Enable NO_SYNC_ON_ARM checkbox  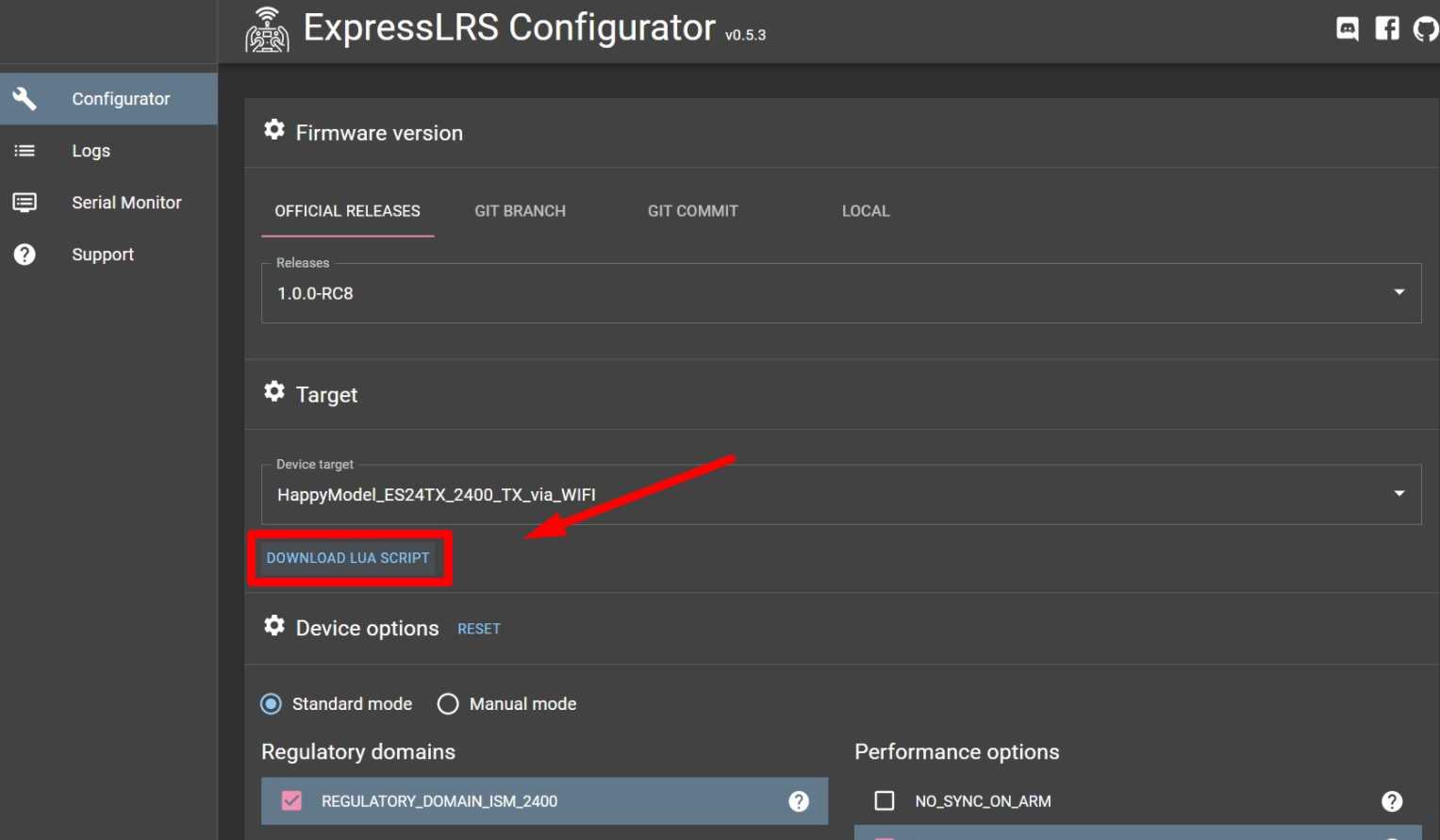click(885, 801)
